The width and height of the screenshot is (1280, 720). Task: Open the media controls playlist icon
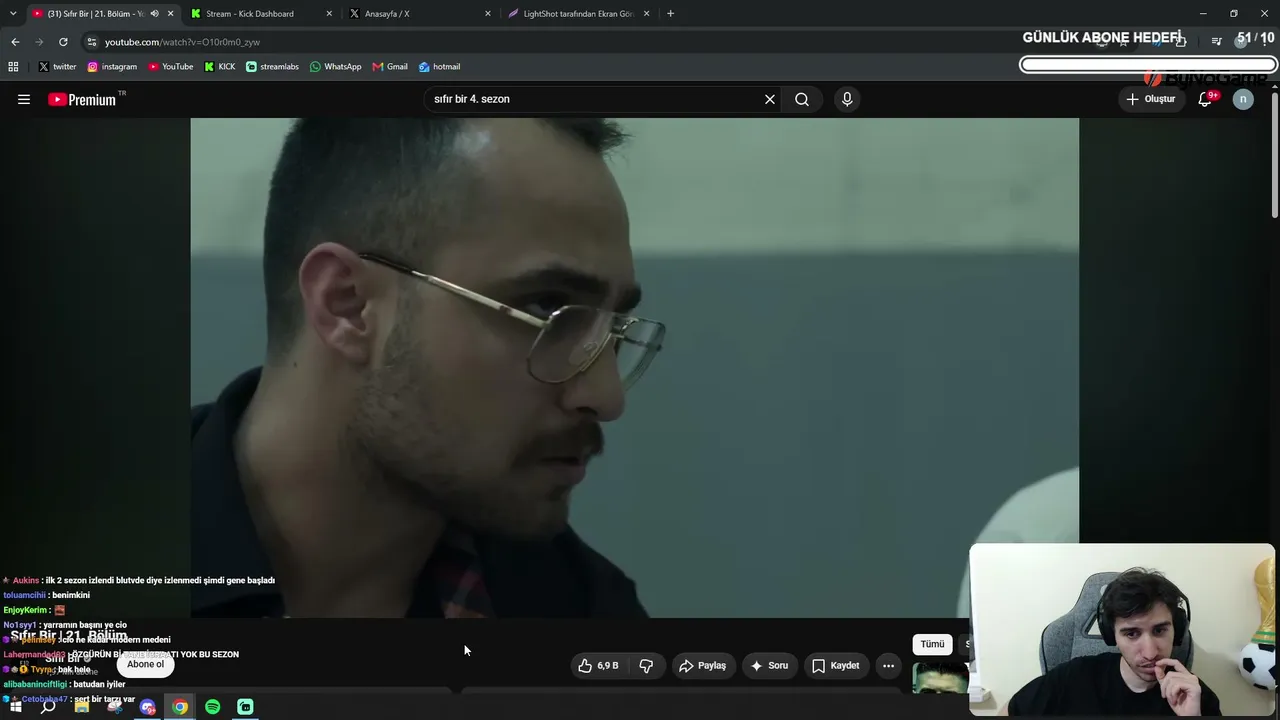1216,41
